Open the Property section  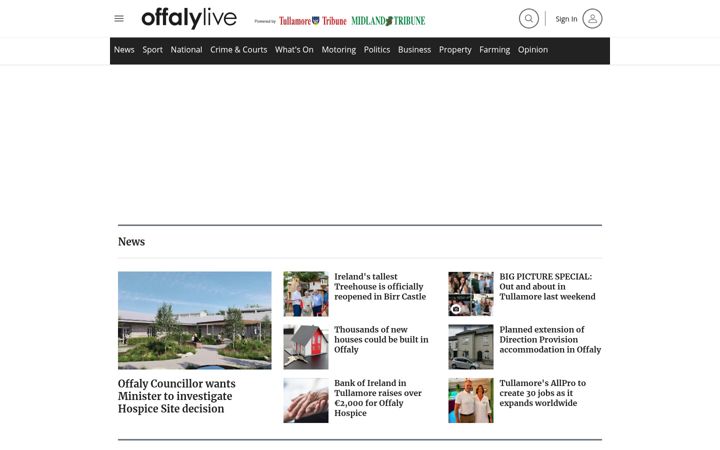[455, 50]
